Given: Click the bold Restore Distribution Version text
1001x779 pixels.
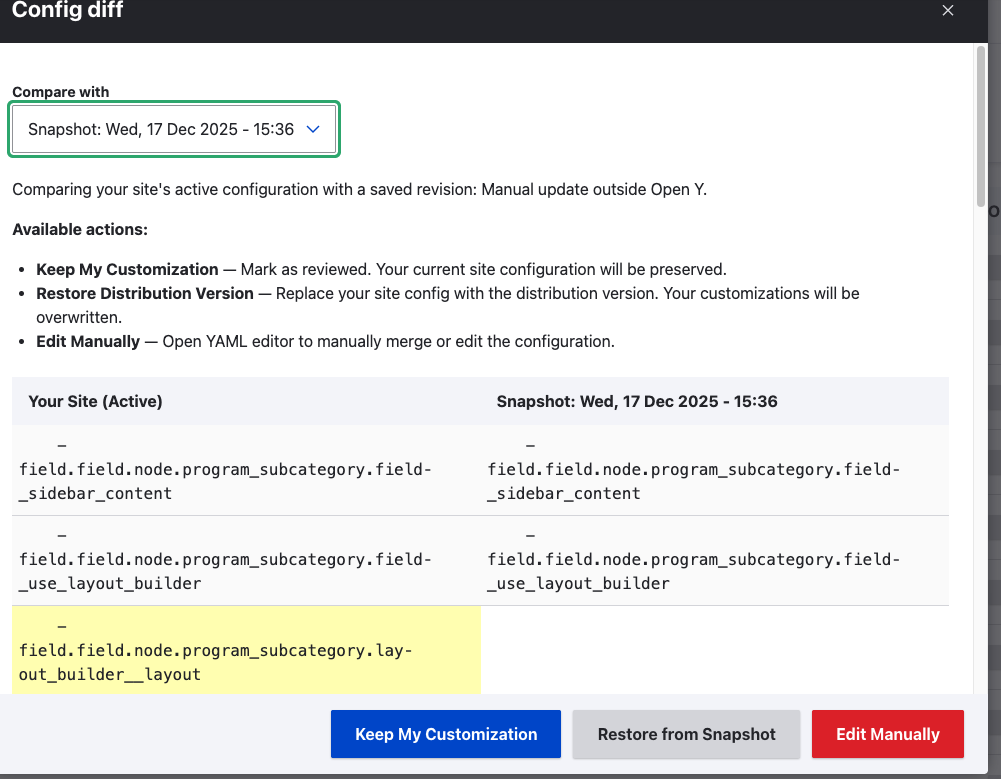Looking at the screenshot, I should (145, 294).
